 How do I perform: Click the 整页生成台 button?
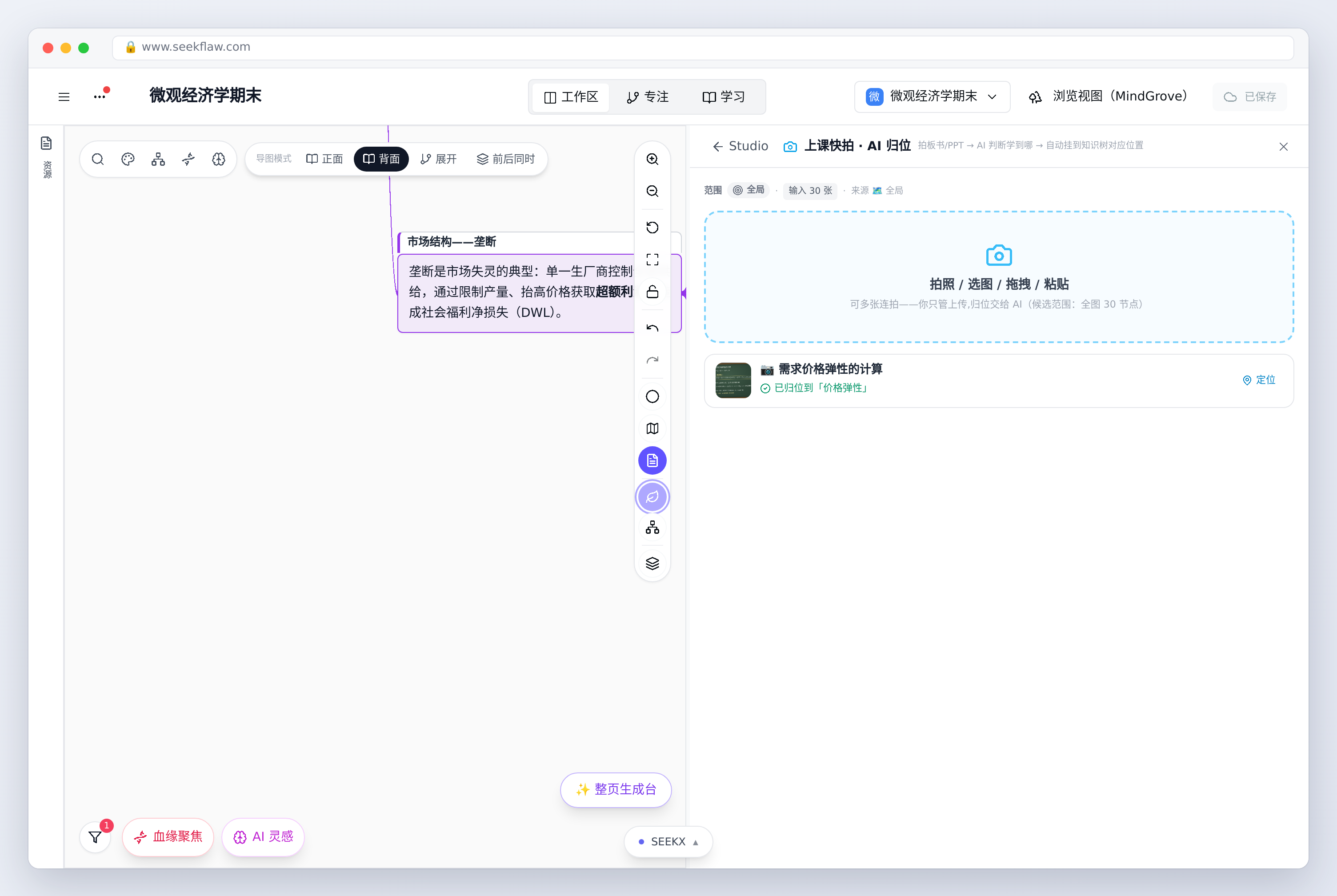(x=616, y=790)
